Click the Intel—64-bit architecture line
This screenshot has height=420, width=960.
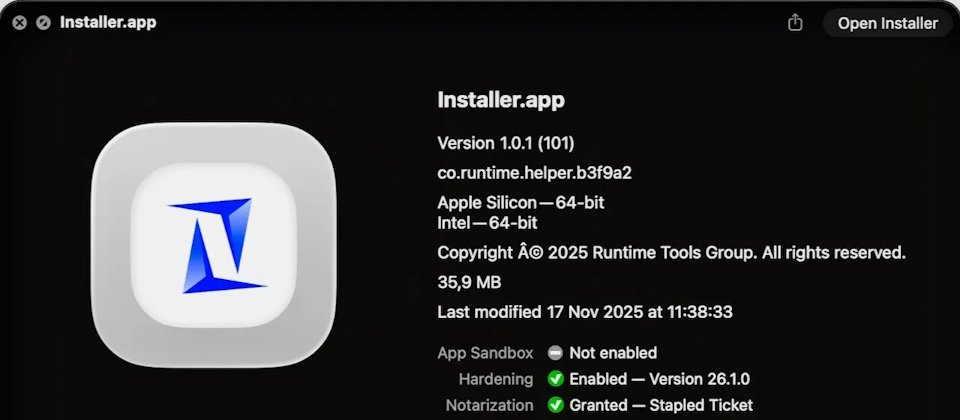487,223
